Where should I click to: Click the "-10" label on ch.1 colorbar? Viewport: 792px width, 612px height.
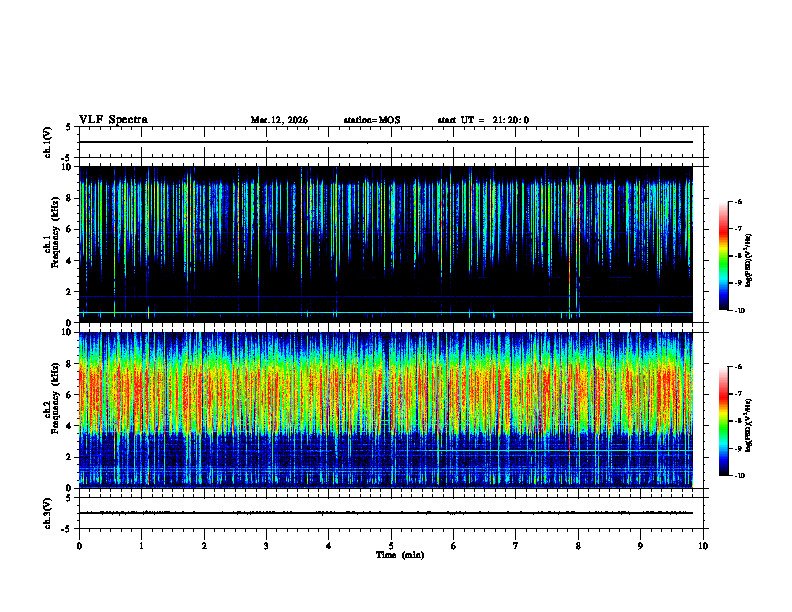click(739, 311)
